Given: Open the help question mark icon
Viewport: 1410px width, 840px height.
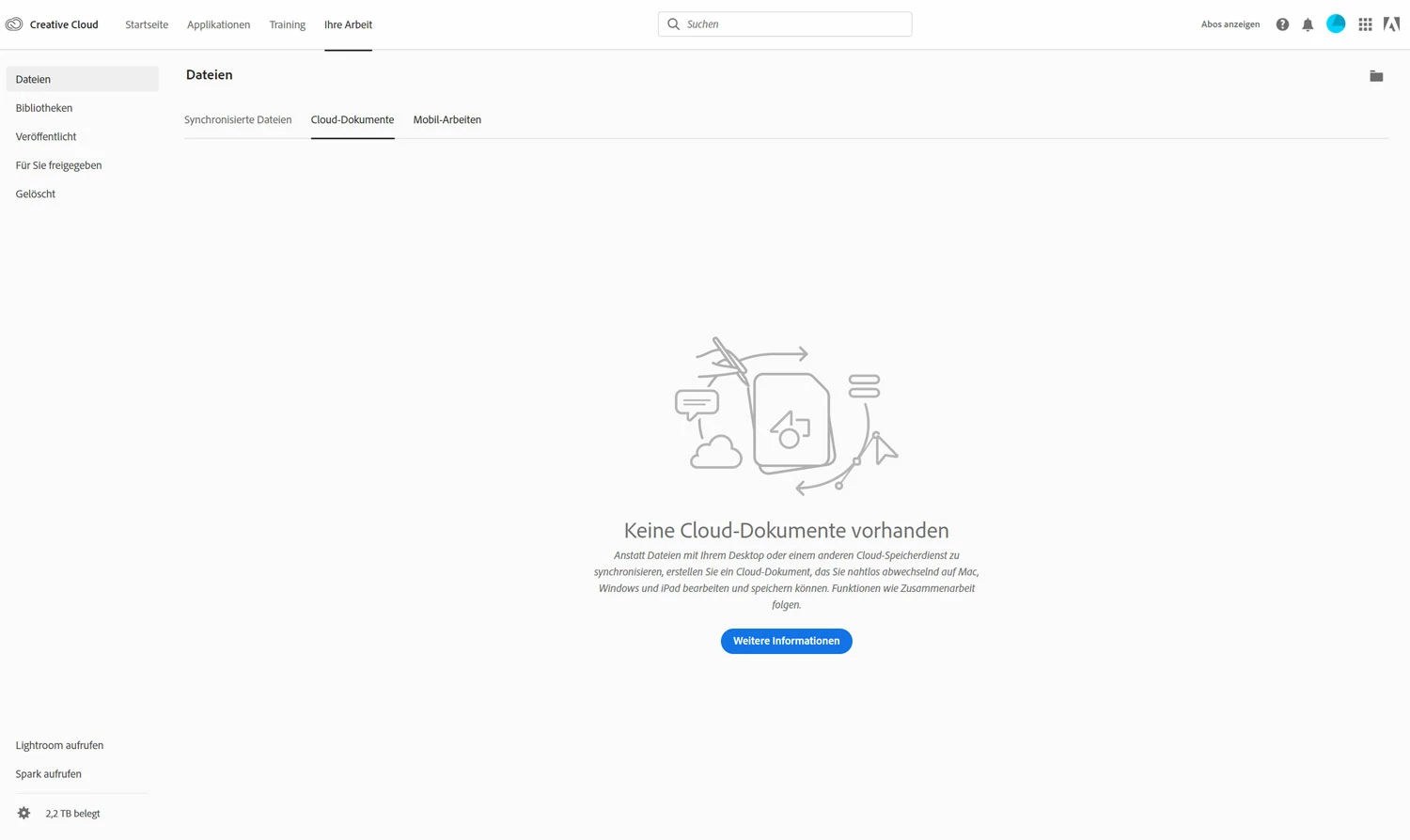Looking at the screenshot, I should click(1282, 24).
